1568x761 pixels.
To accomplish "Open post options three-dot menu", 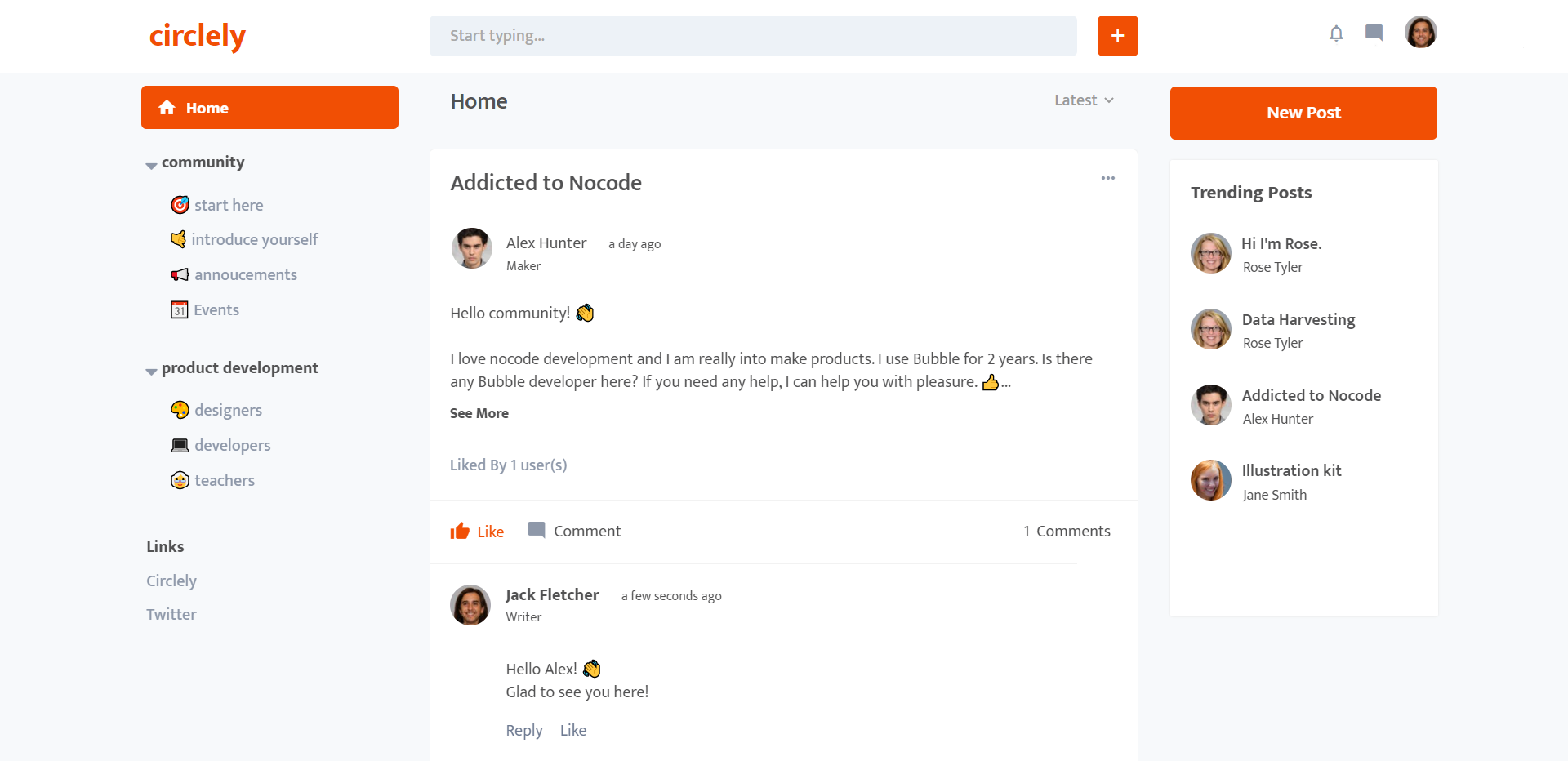I will click(x=1107, y=178).
